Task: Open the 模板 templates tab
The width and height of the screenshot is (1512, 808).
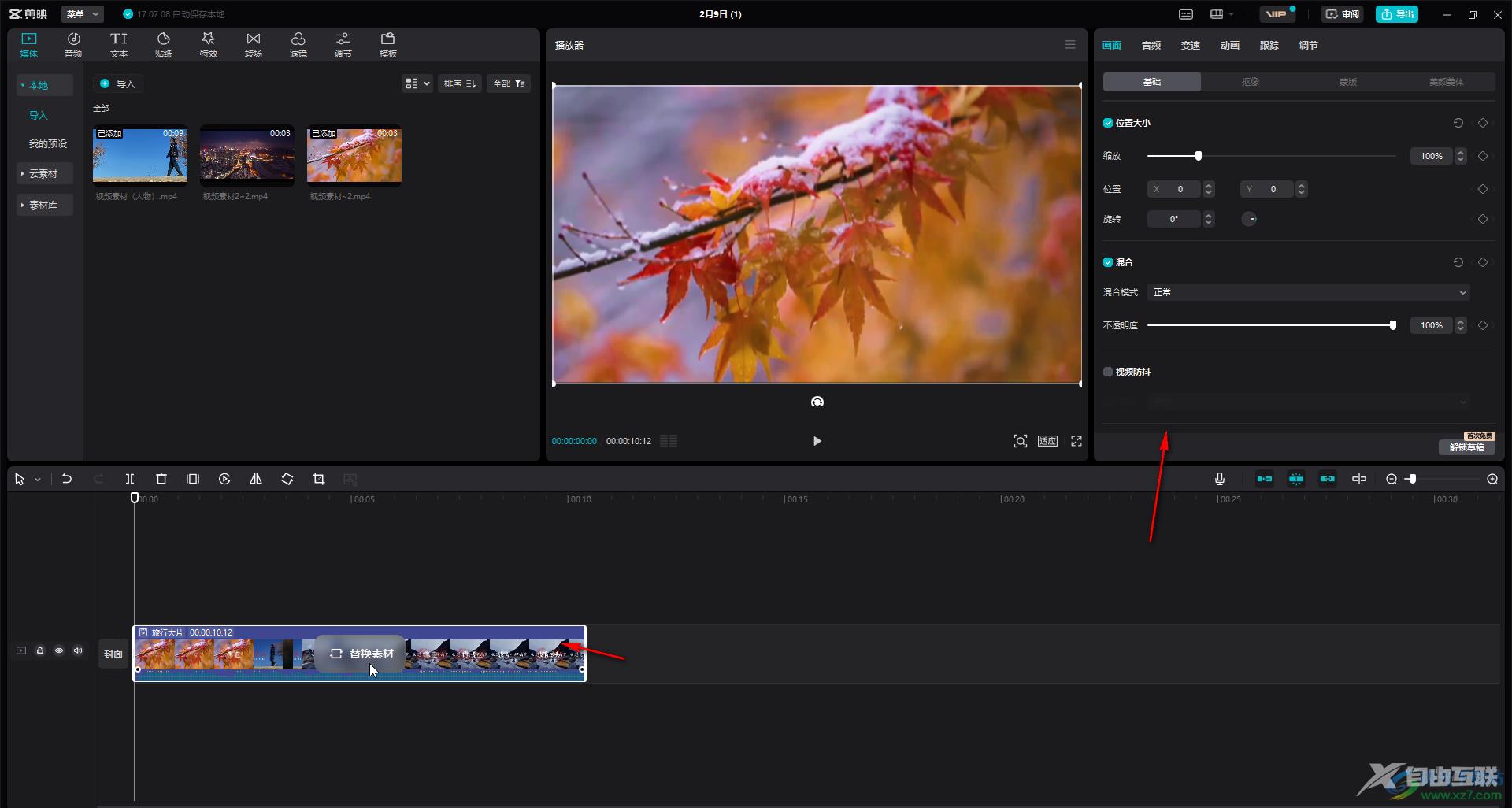Action: (x=388, y=45)
